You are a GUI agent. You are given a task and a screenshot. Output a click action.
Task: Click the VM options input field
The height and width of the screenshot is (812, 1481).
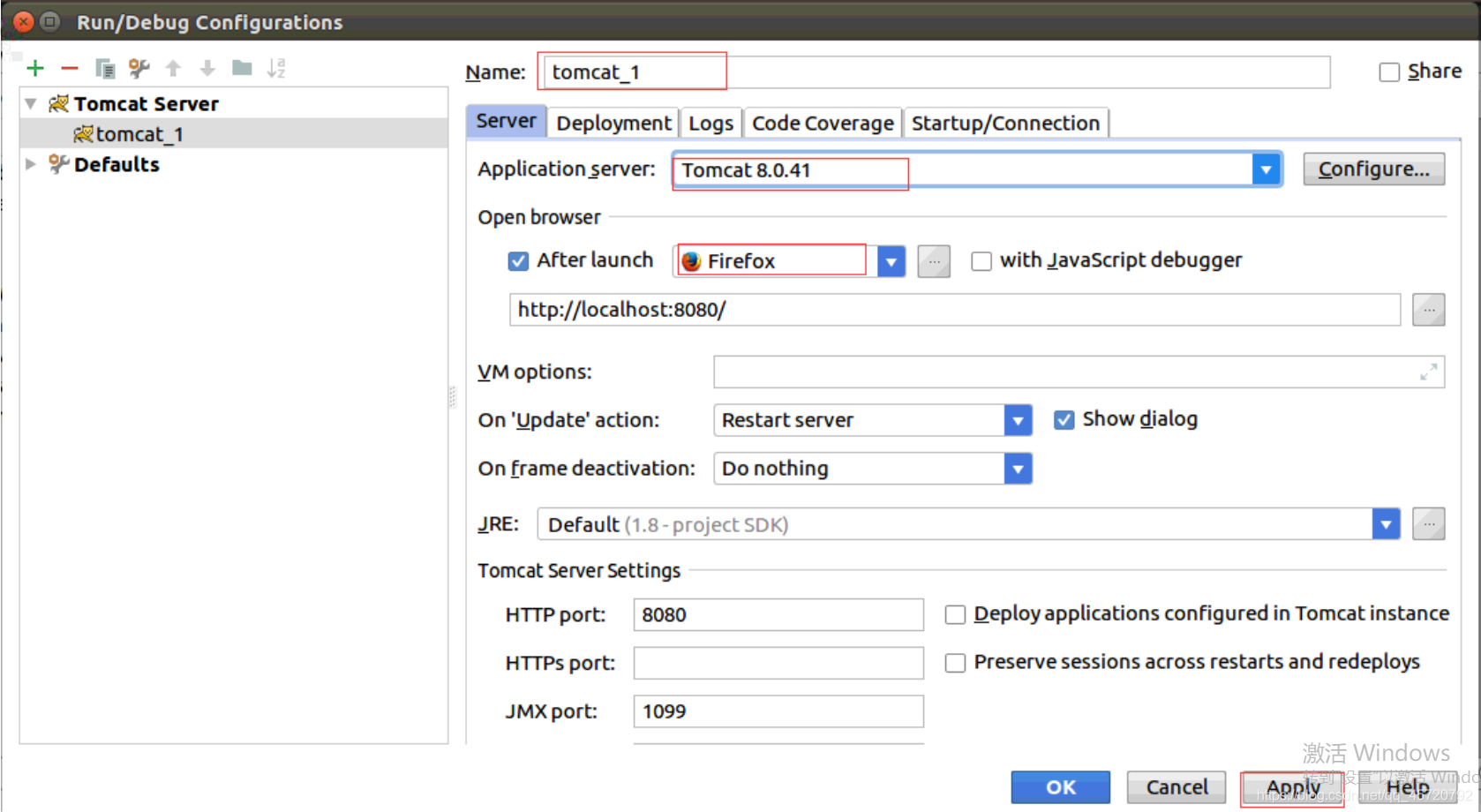pos(1079,372)
